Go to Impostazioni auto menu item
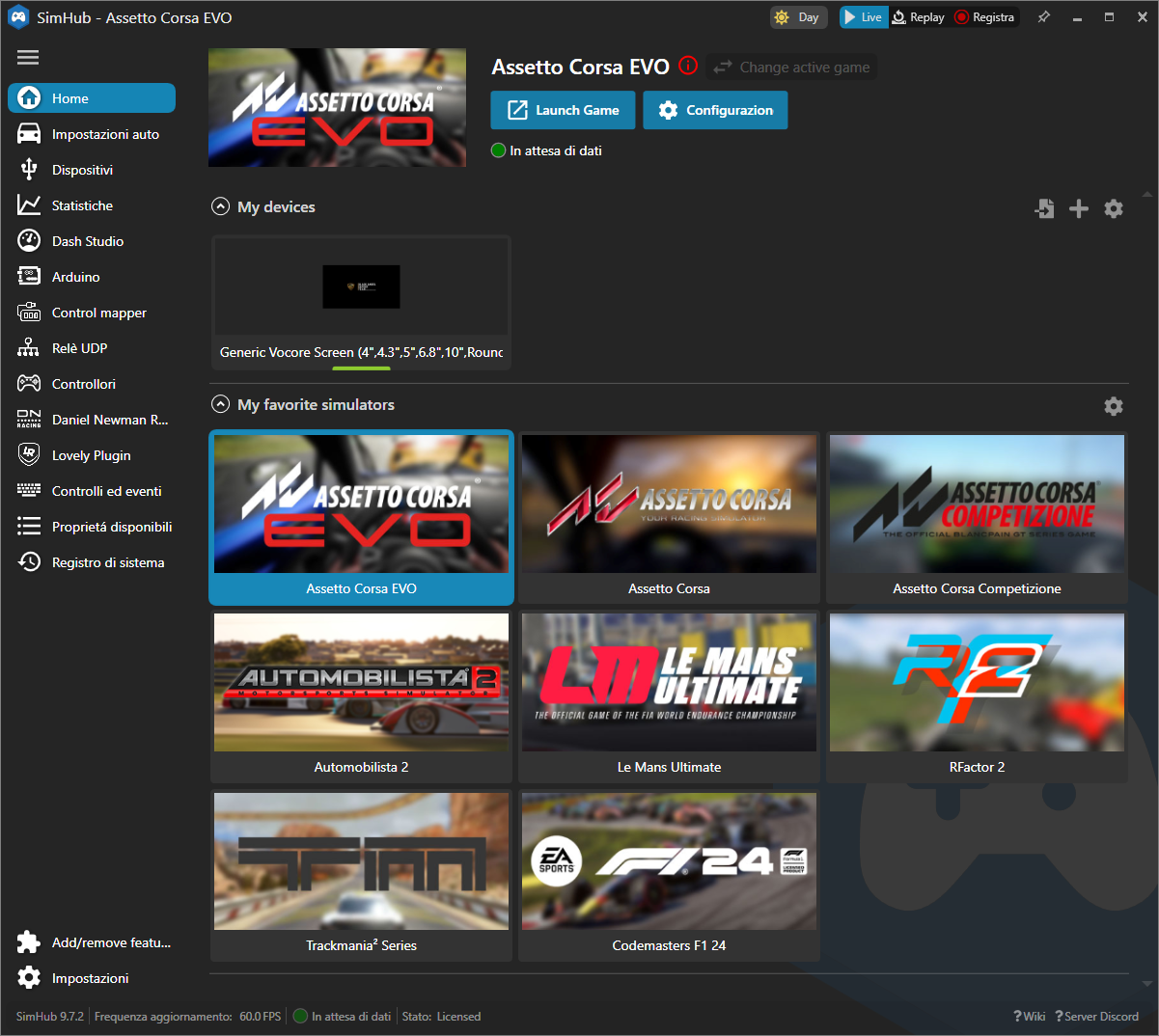The width and height of the screenshot is (1159, 1036). click(x=104, y=134)
